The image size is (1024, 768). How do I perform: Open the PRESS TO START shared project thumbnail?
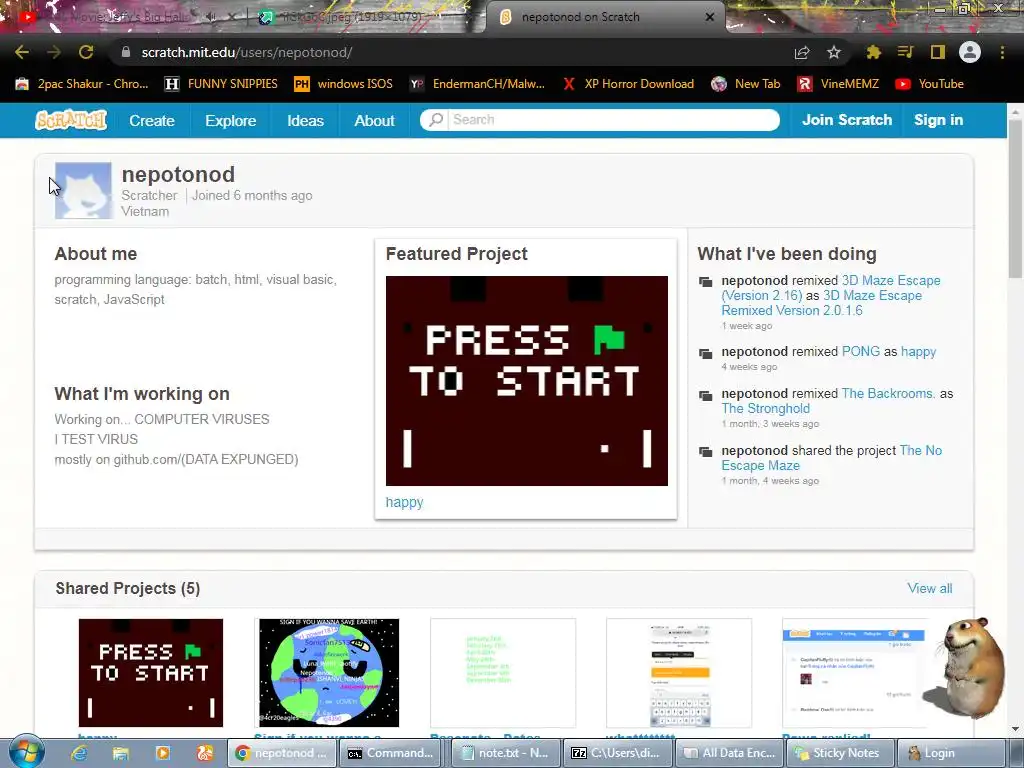pyautogui.click(x=151, y=673)
